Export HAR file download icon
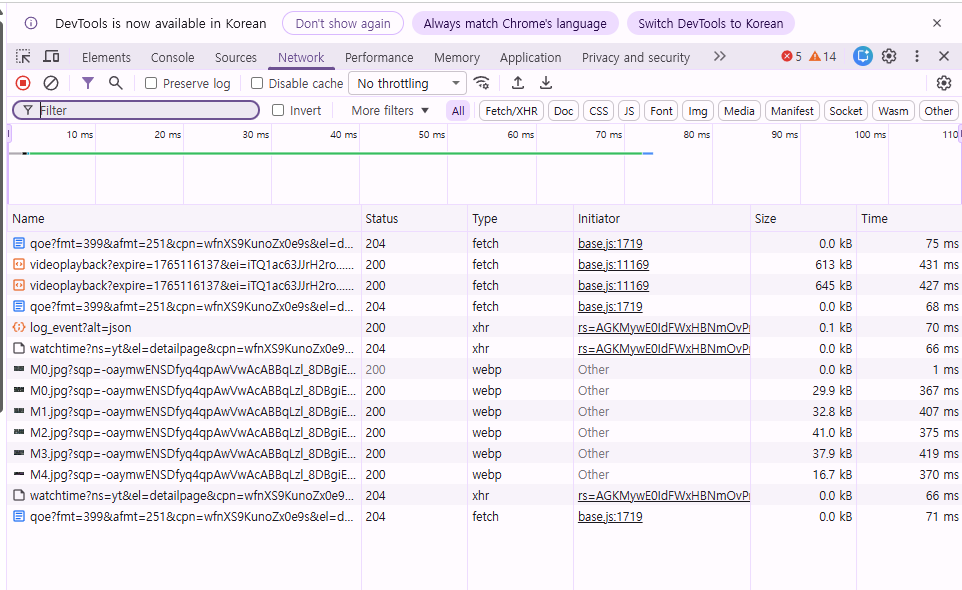This screenshot has height=590, width=962. click(x=546, y=83)
